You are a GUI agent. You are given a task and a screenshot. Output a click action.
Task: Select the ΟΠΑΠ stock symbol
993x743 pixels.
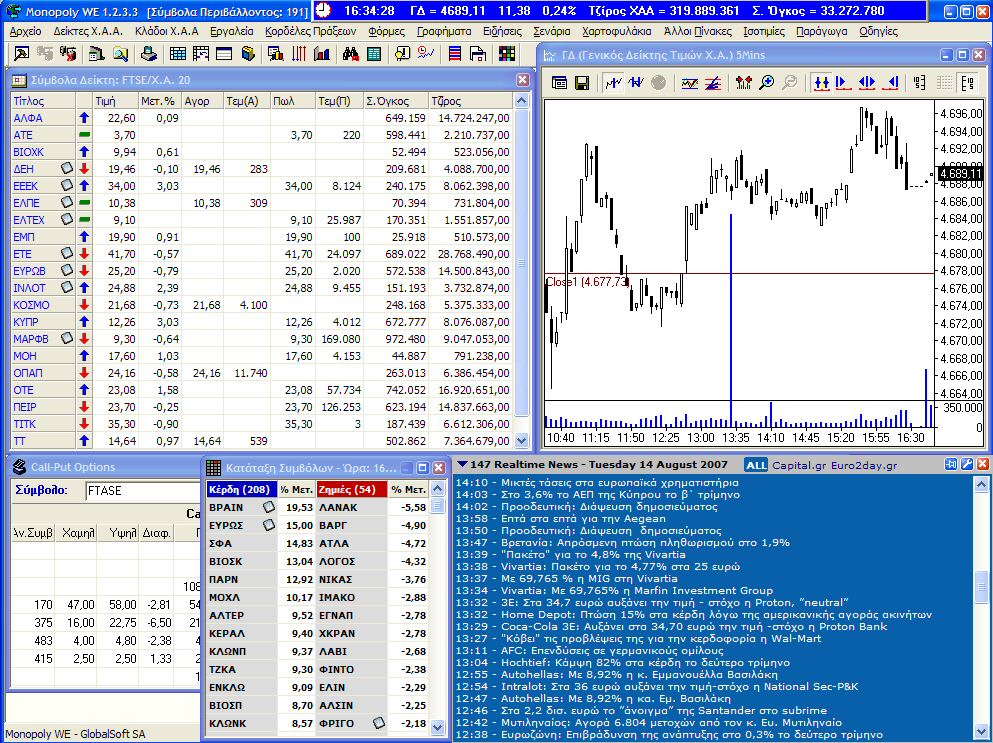(28, 373)
